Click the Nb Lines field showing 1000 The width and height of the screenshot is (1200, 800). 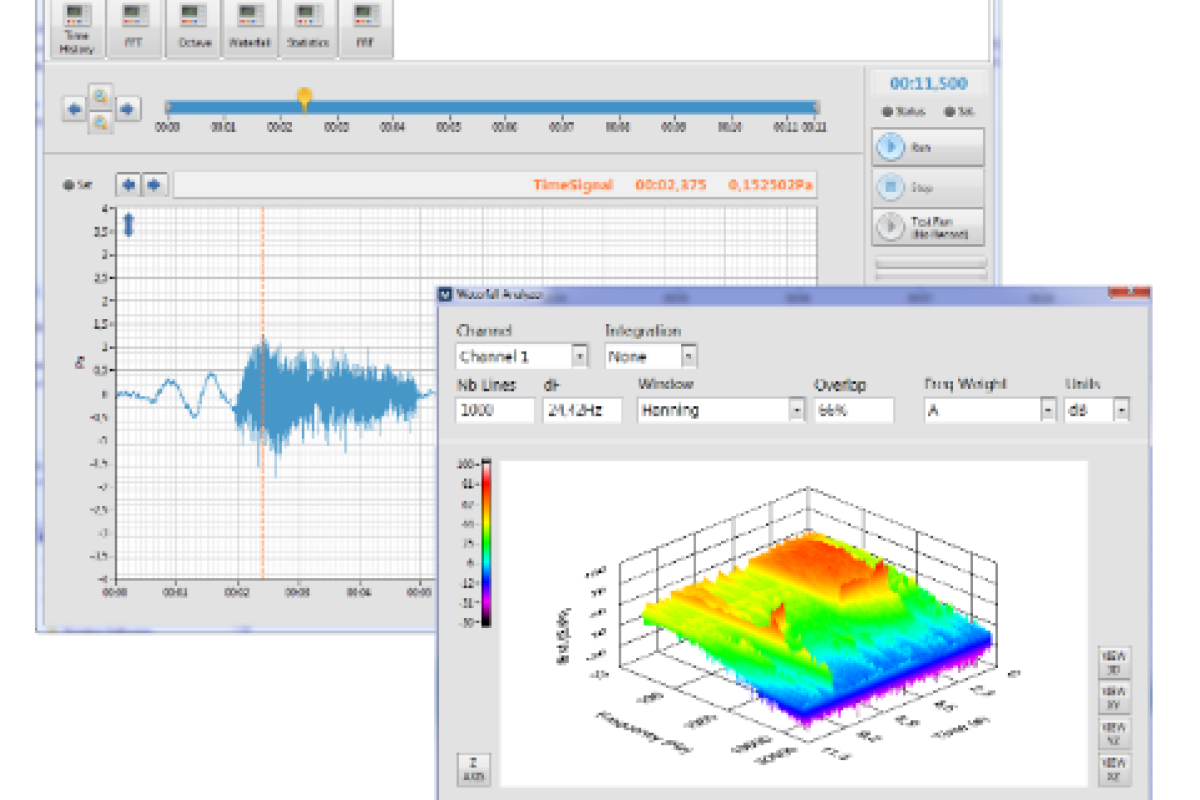tap(495, 409)
